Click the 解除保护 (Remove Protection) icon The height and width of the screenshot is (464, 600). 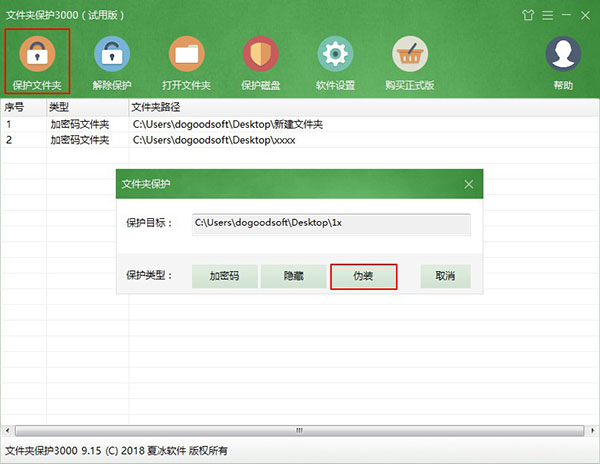coord(110,61)
